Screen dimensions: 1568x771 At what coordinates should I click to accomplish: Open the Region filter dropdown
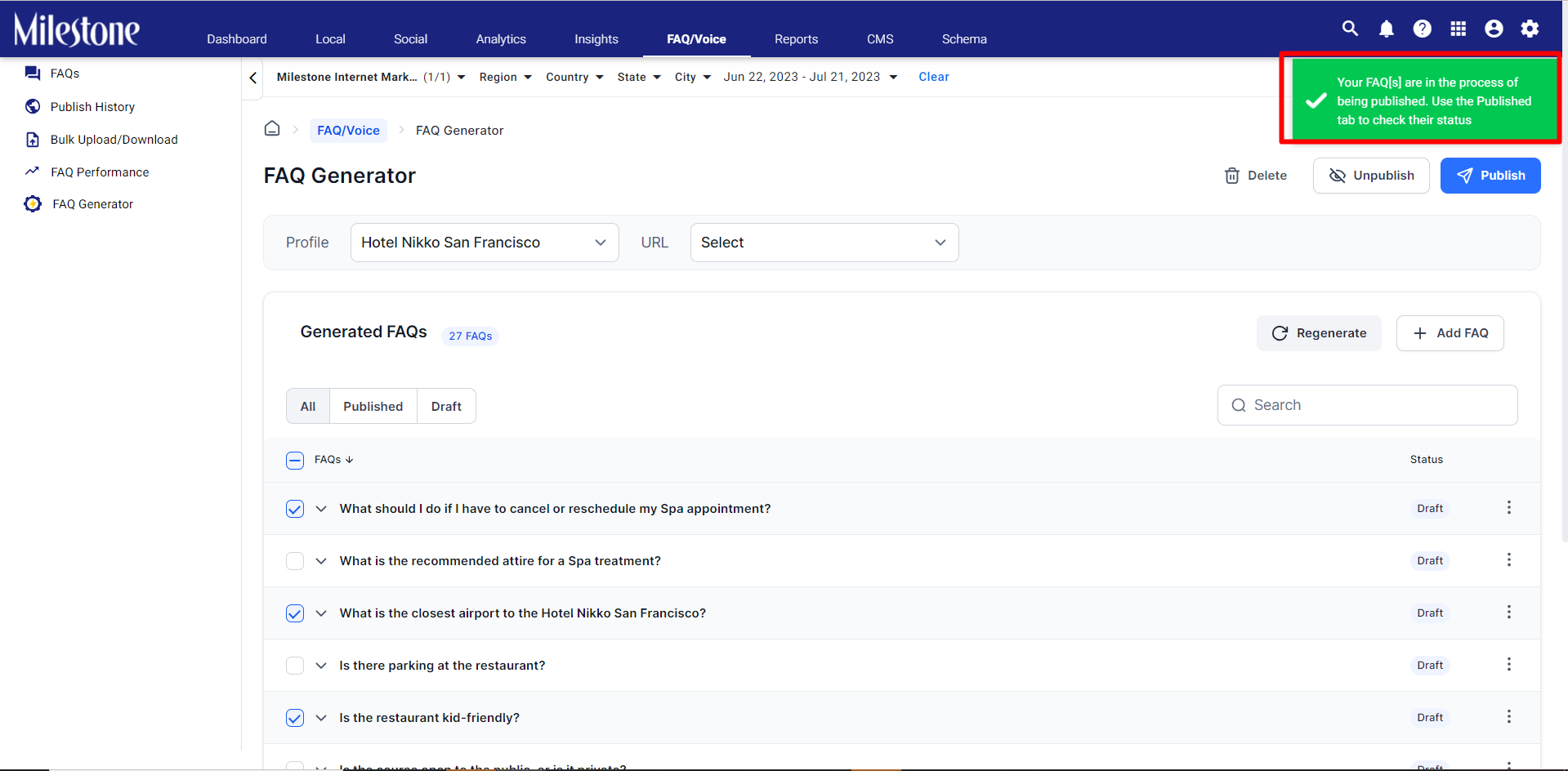(506, 77)
